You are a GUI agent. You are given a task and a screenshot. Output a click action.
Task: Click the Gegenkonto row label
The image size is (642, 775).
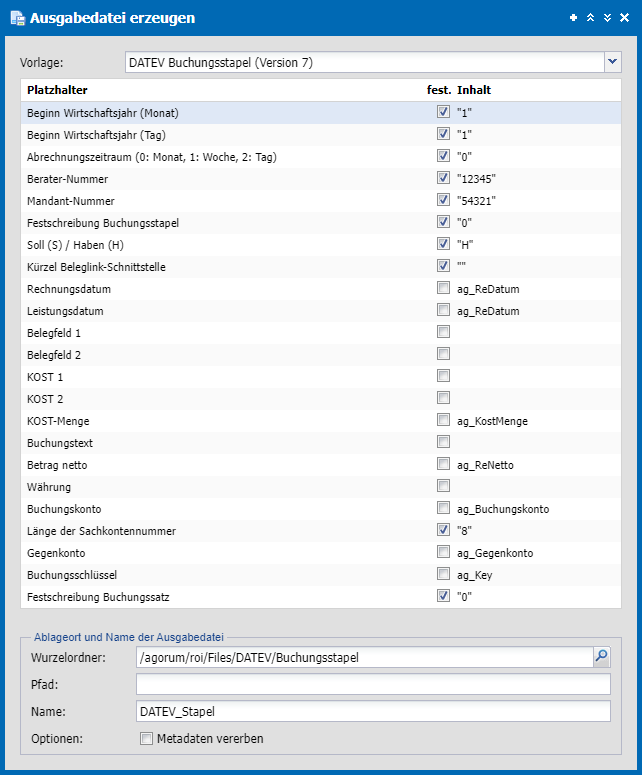[x=56, y=553]
